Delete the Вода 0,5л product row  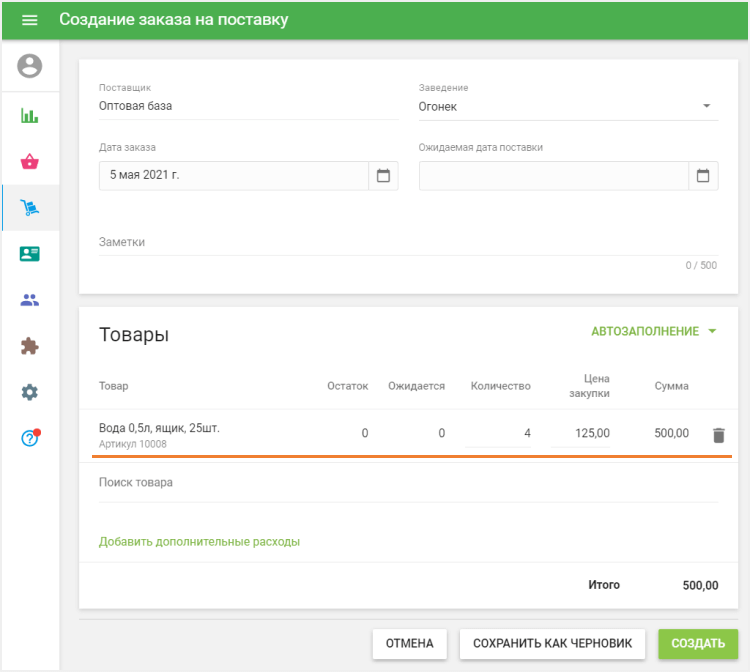pyautogui.click(x=718, y=435)
